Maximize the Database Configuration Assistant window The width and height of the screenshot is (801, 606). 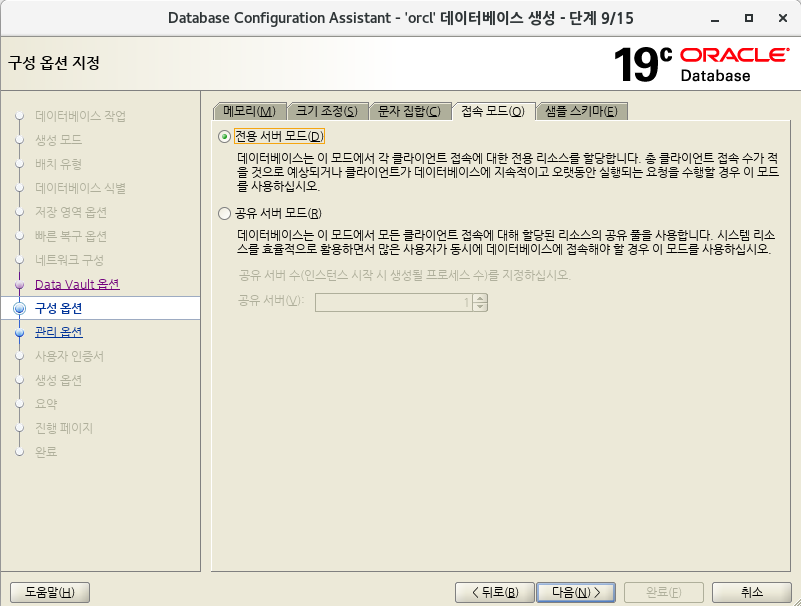coord(749,18)
